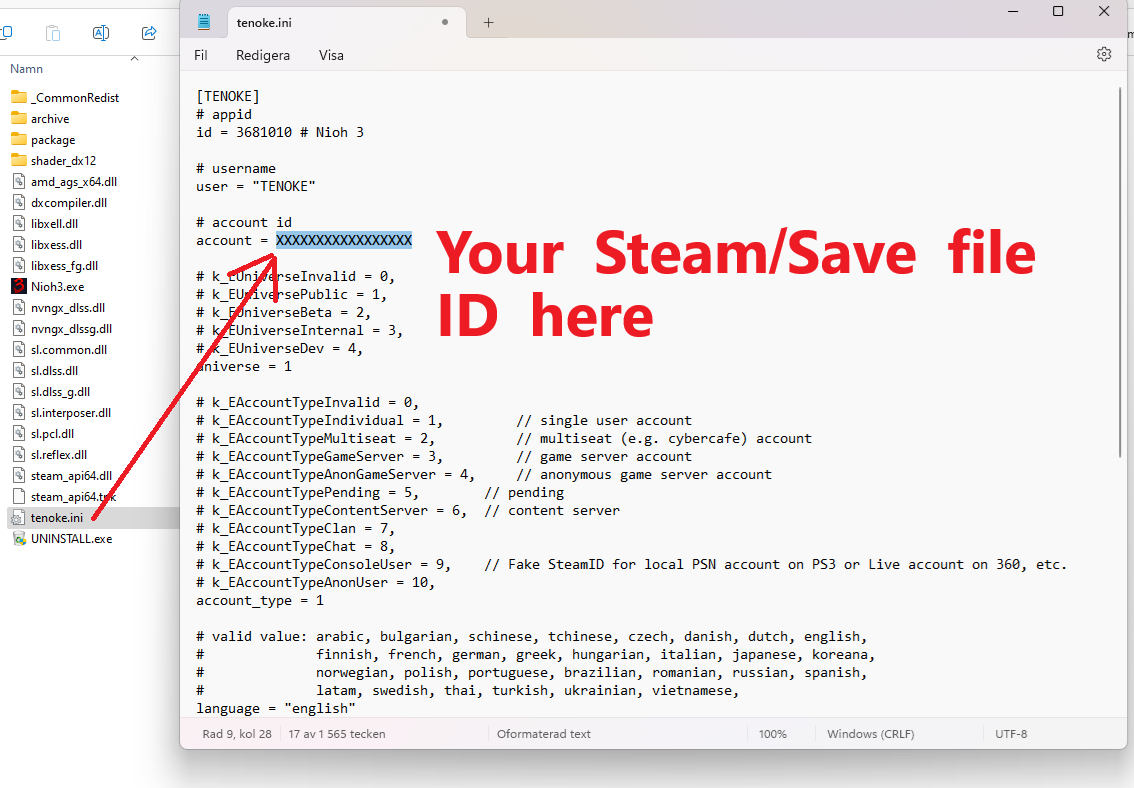Screen dimensions: 1134x788
Task: Click the language = "english" line
Action: (x=276, y=708)
